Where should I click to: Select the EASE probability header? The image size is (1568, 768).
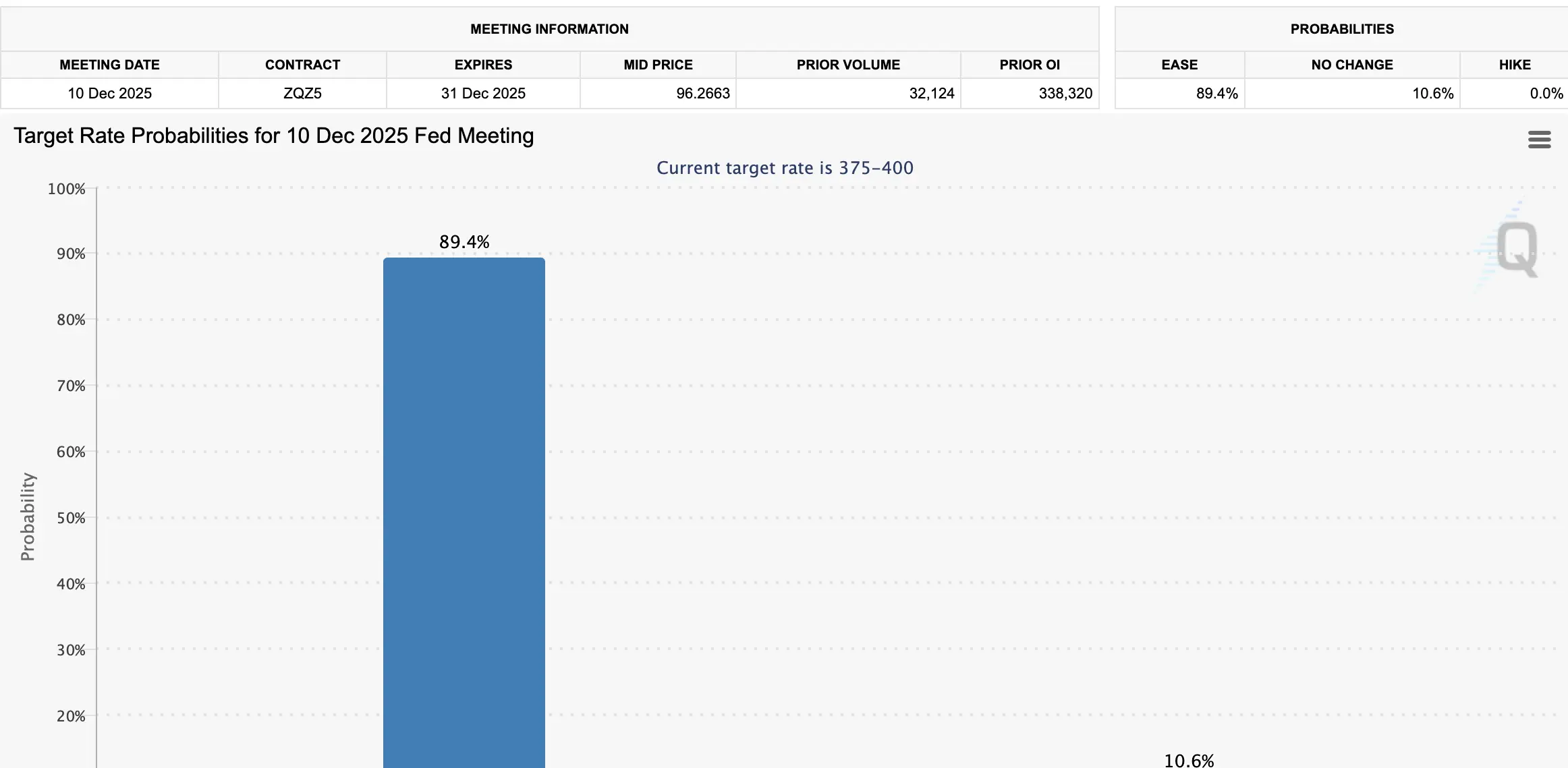(1179, 65)
